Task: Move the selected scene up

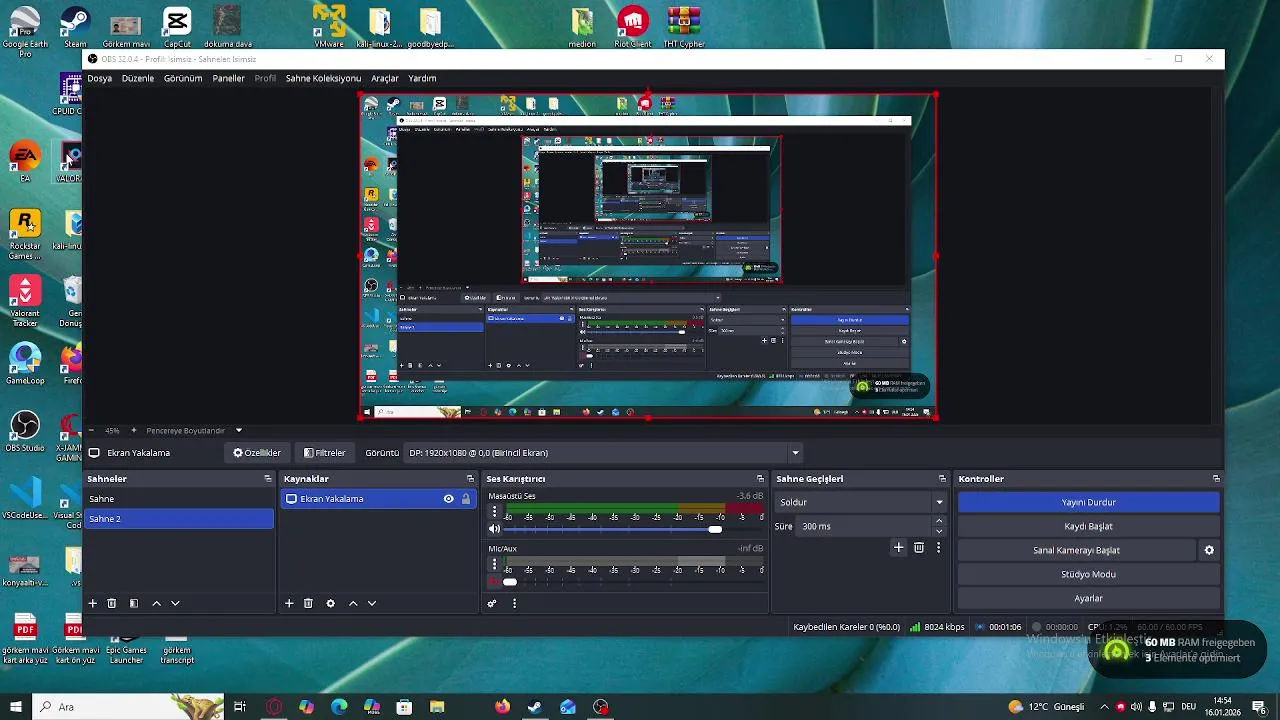Action: (156, 603)
